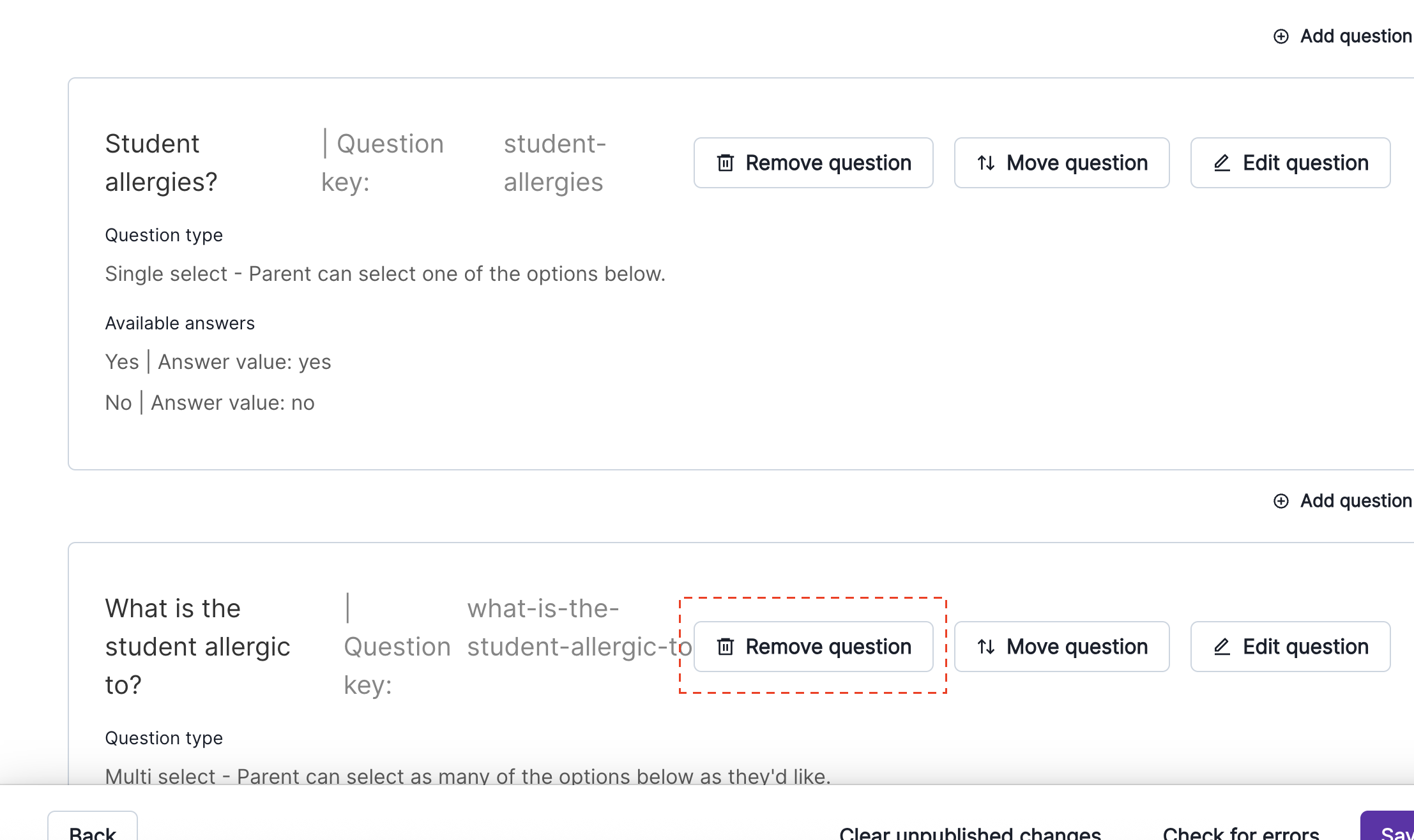Viewport: 1414px width, 840px height.
Task: Click pencil icon for allergic-to question
Action: [1222, 647]
